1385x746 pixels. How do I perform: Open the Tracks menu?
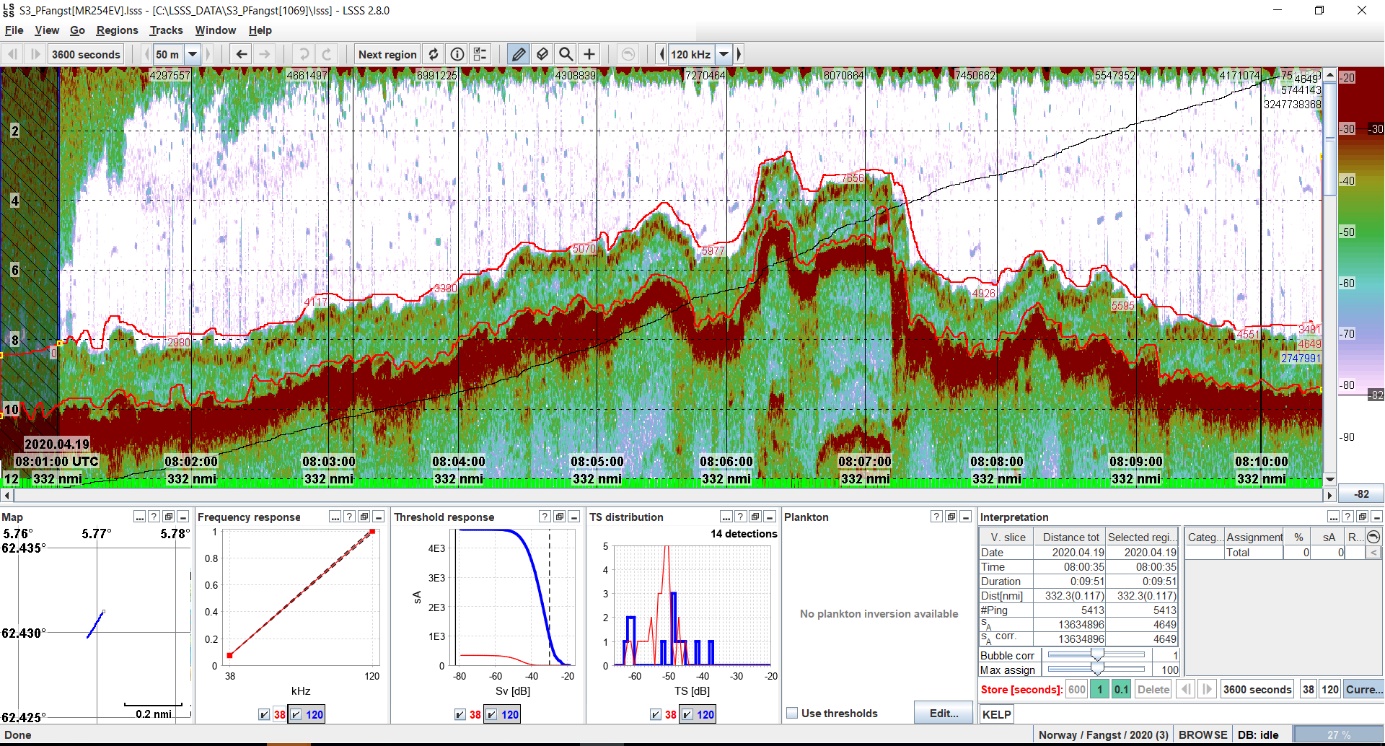pos(166,31)
